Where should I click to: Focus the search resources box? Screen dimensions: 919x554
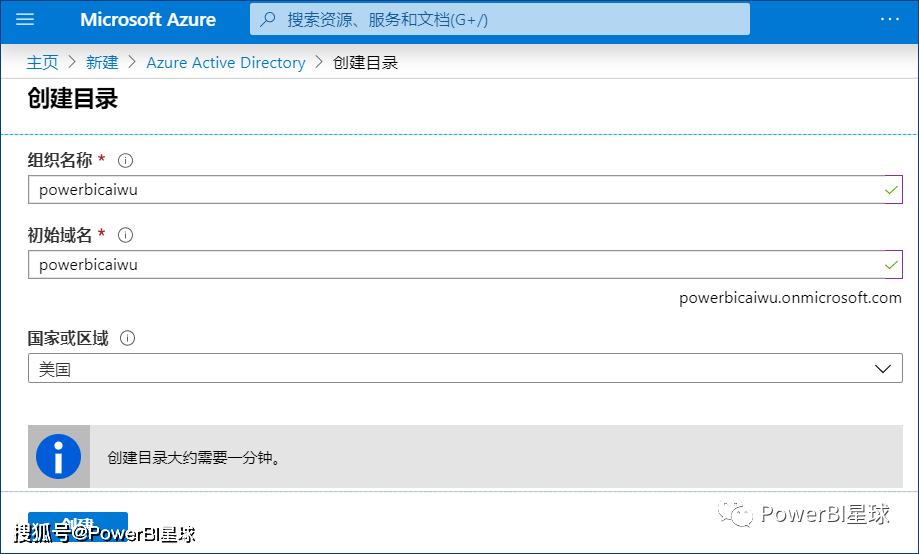coord(499,19)
